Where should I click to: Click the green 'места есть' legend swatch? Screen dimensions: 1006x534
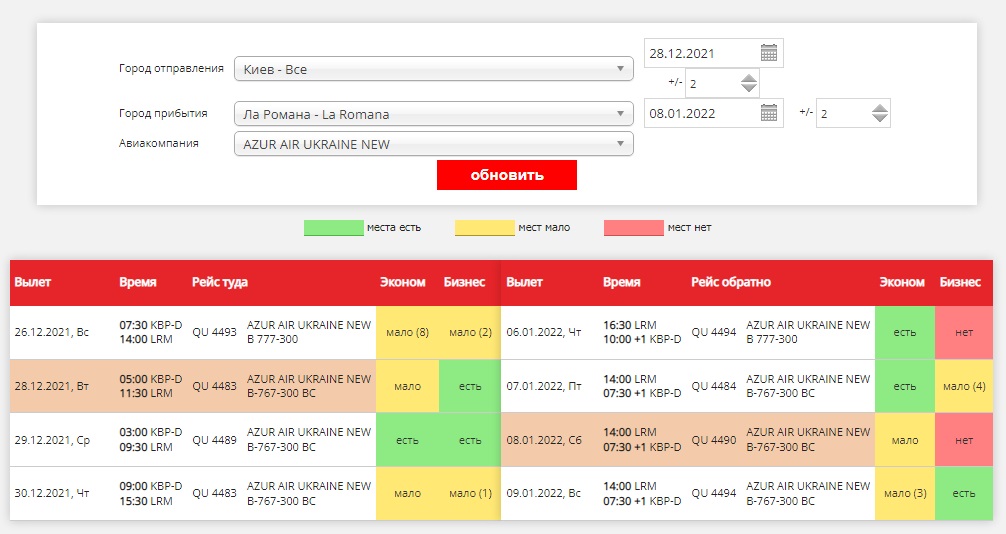pos(334,228)
